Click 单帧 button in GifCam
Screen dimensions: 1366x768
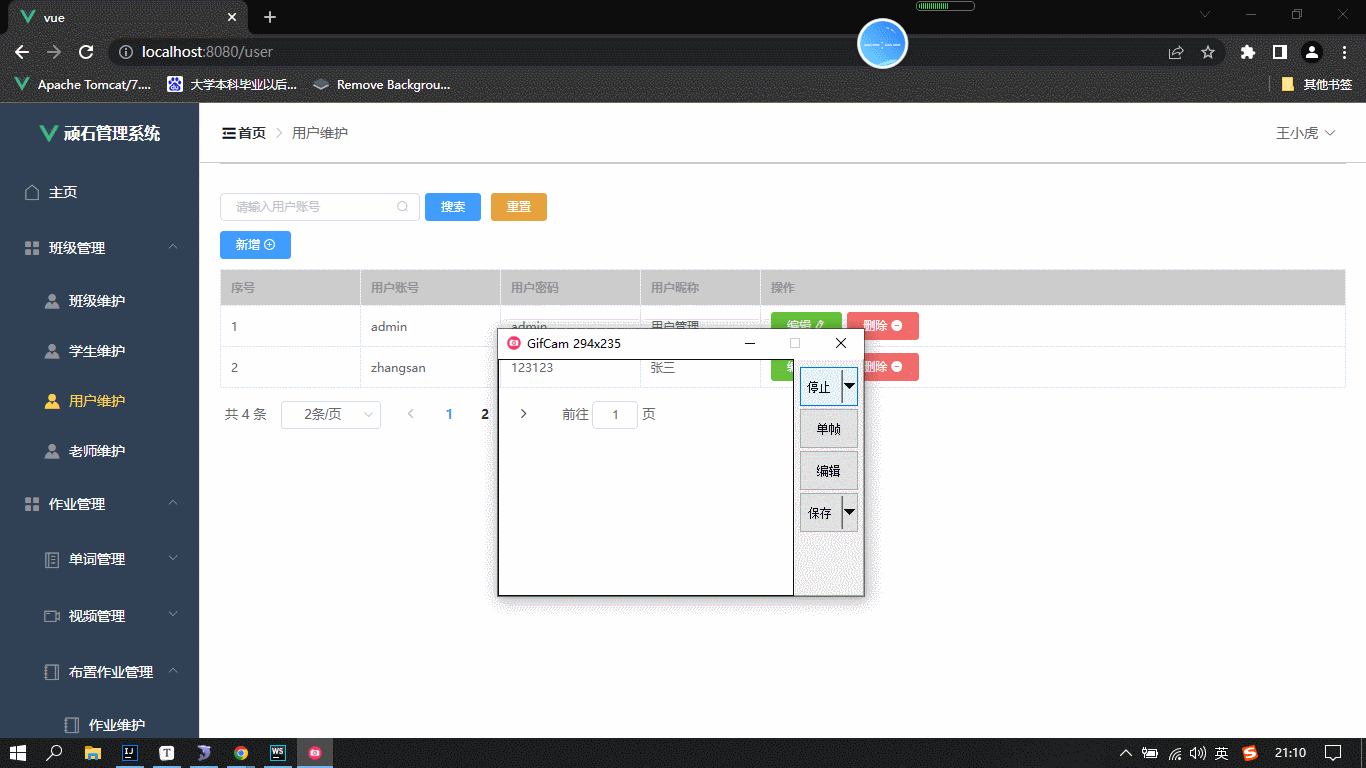click(x=829, y=428)
